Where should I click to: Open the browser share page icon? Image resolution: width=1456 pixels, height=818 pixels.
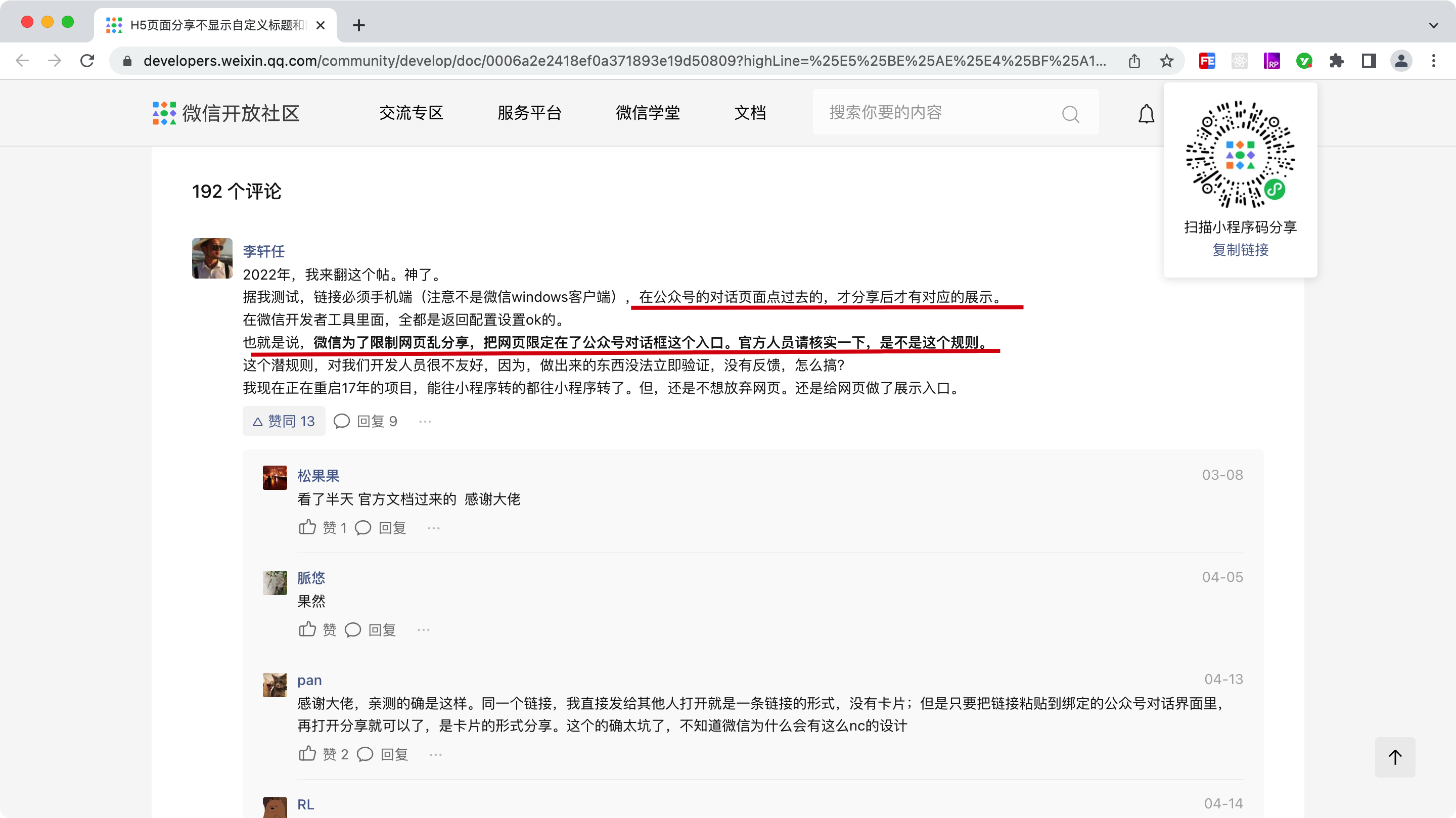point(1134,61)
